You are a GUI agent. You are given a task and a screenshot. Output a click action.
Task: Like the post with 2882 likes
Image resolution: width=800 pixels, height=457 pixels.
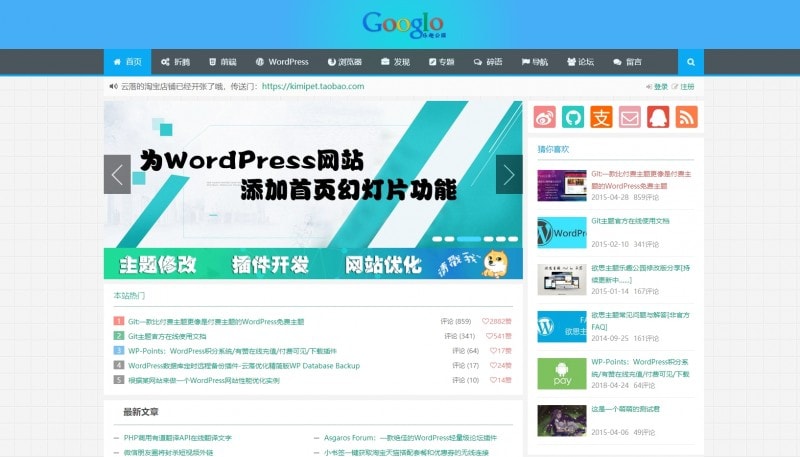(497, 322)
